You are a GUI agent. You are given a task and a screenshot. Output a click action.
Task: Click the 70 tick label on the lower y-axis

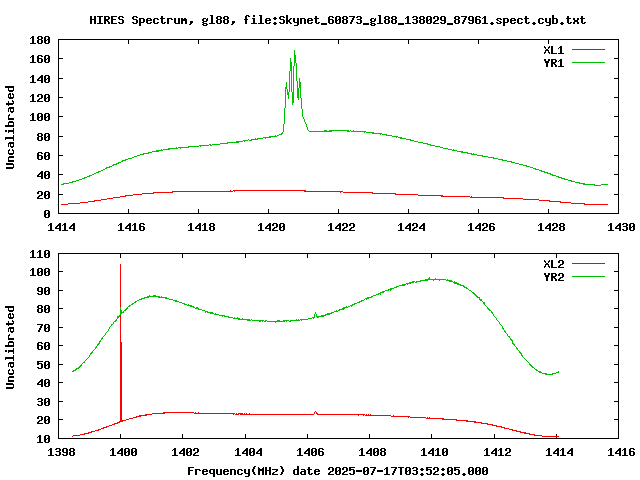(x=44, y=328)
